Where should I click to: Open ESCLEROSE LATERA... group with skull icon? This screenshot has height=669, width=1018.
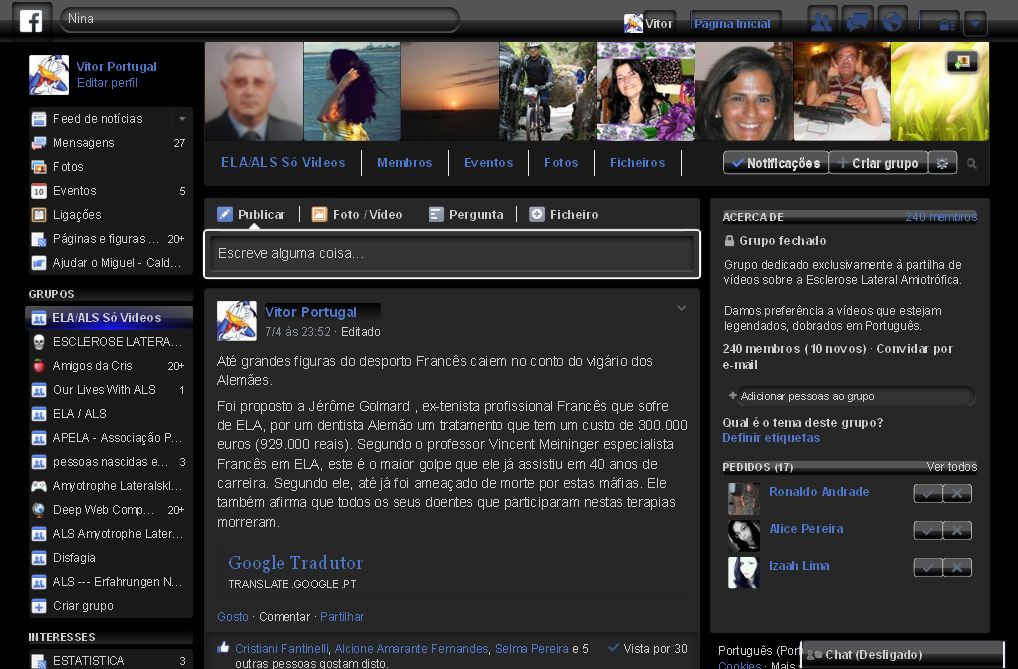tap(110, 342)
